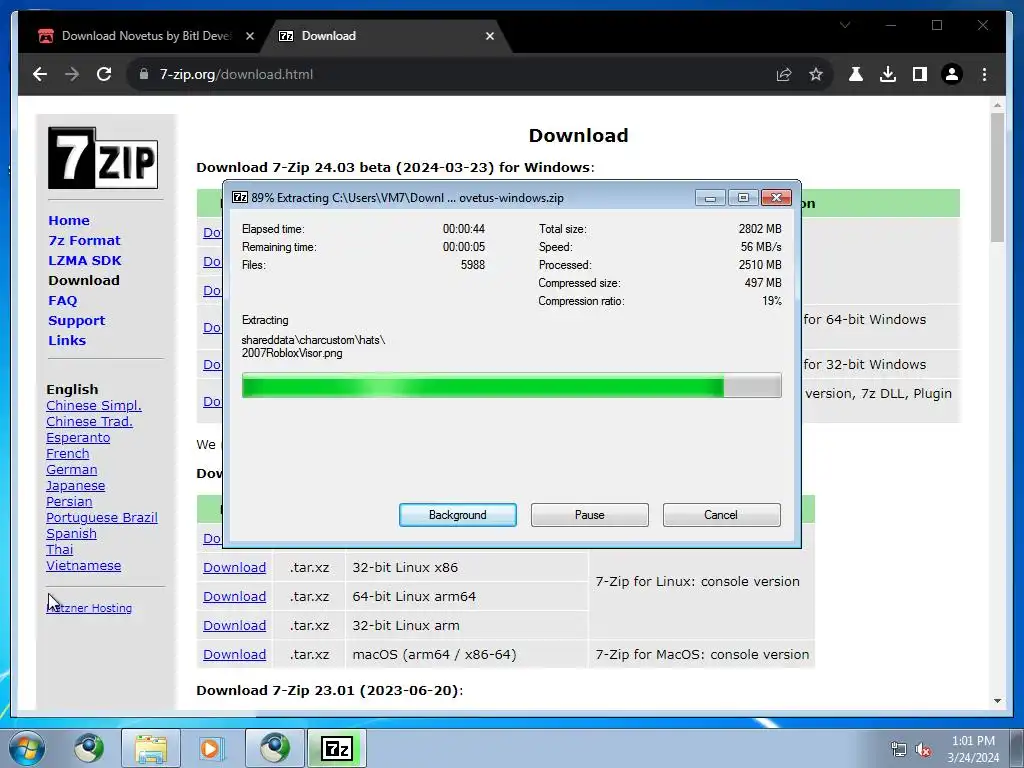The image size is (1024, 768).
Task: Close the 7-Zip extracting dialog
Action: [776, 197]
